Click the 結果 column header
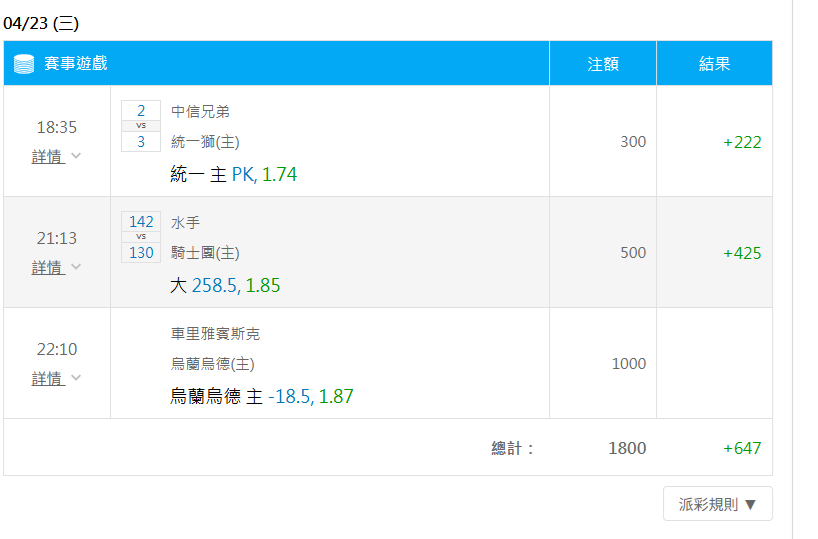Image resolution: width=818 pixels, height=539 pixels. (x=714, y=64)
